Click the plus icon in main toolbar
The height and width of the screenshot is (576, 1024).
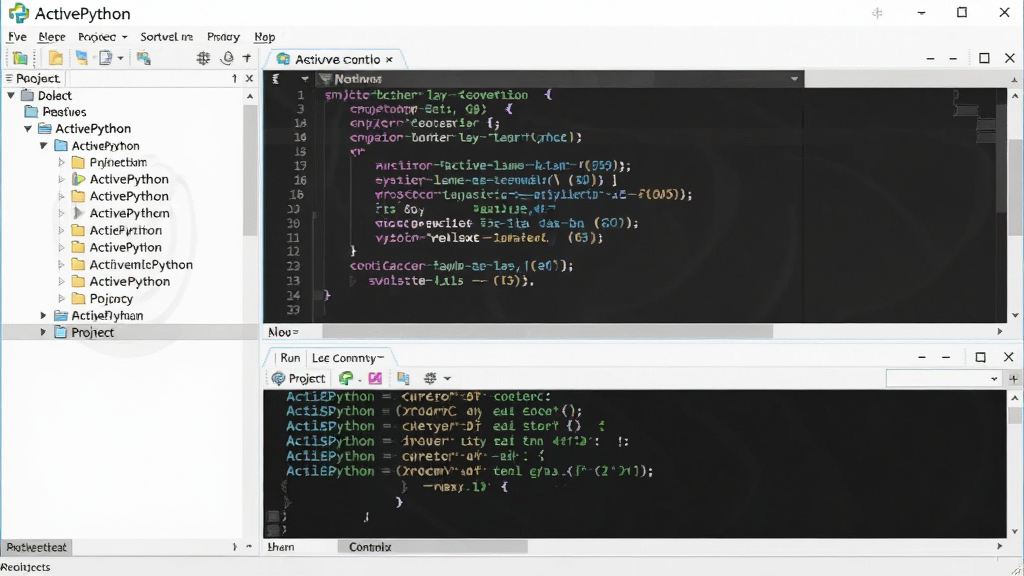pyautogui.click(x=247, y=58)
